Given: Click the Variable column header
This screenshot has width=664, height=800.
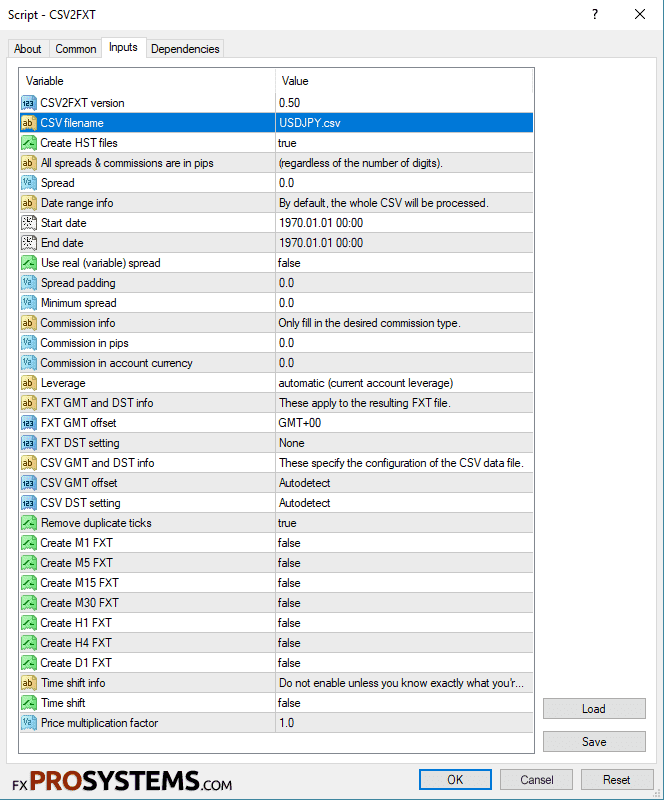Looking at the screenshot, I should point(147,81).
